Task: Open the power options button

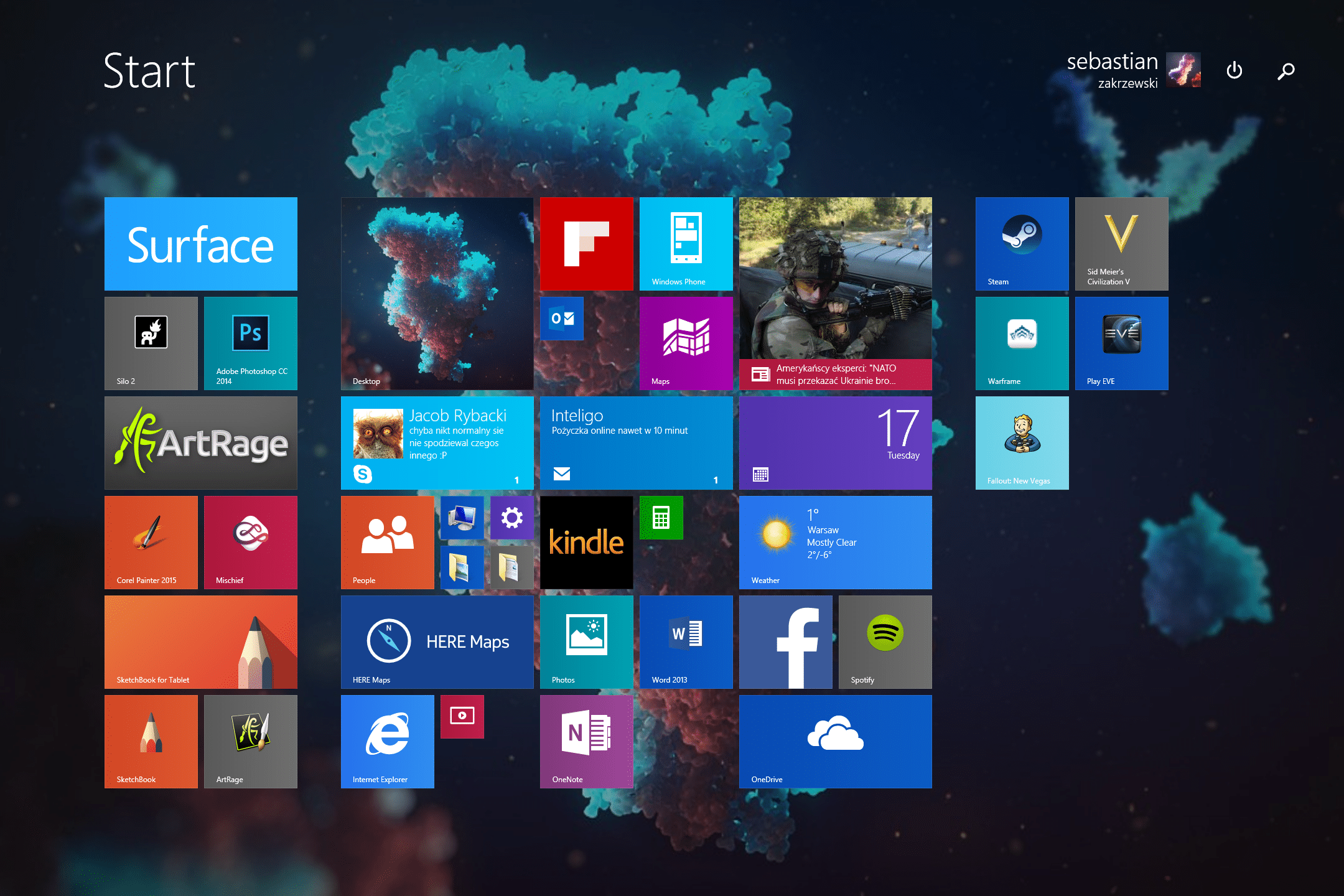Action: pos(1234,70)
